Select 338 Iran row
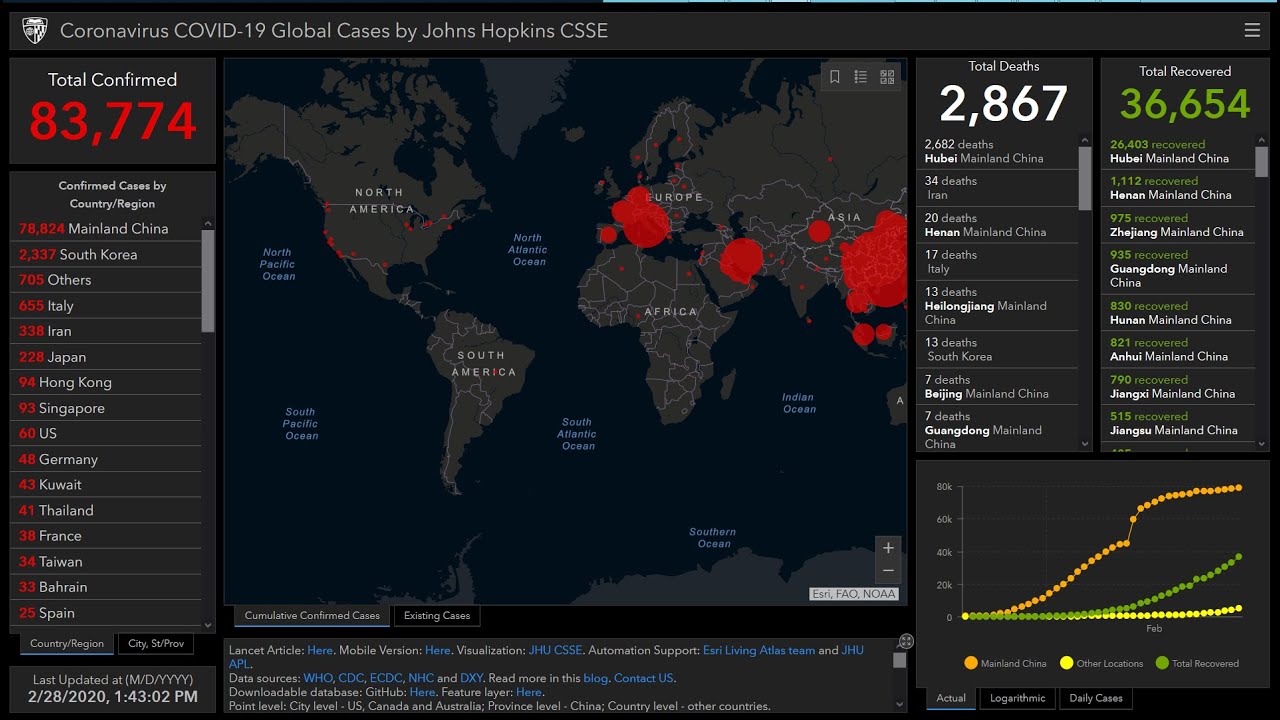 click(106, 331)
